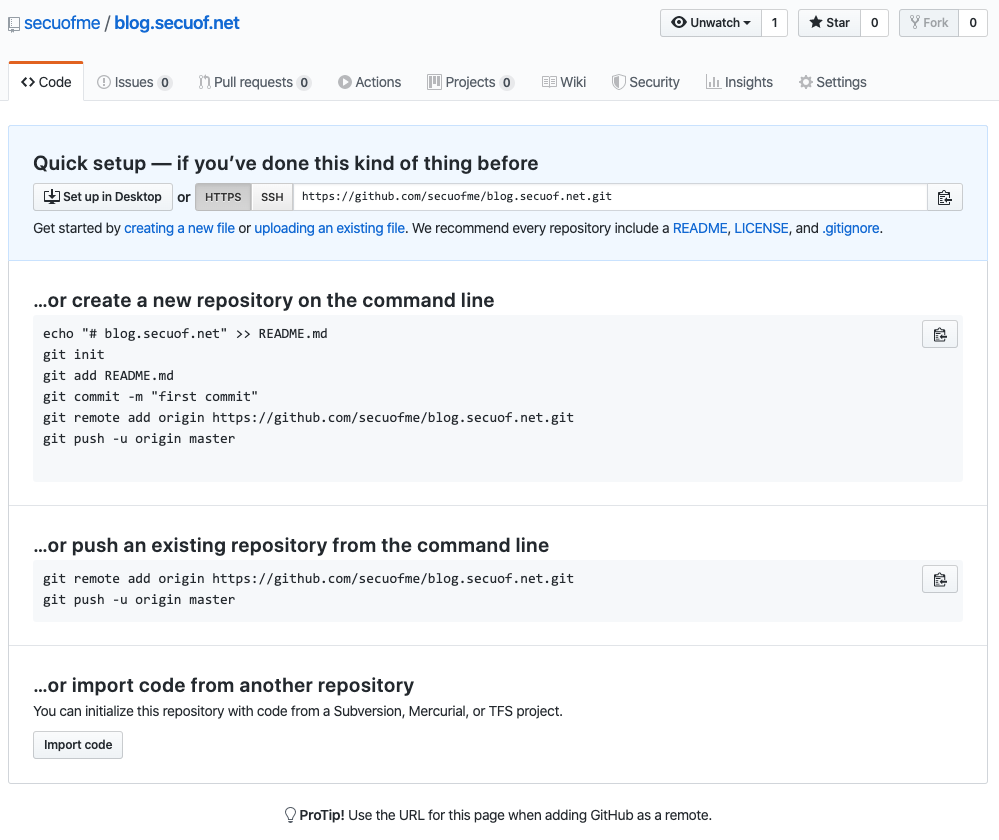Open the Issues tab

(134, 82)
